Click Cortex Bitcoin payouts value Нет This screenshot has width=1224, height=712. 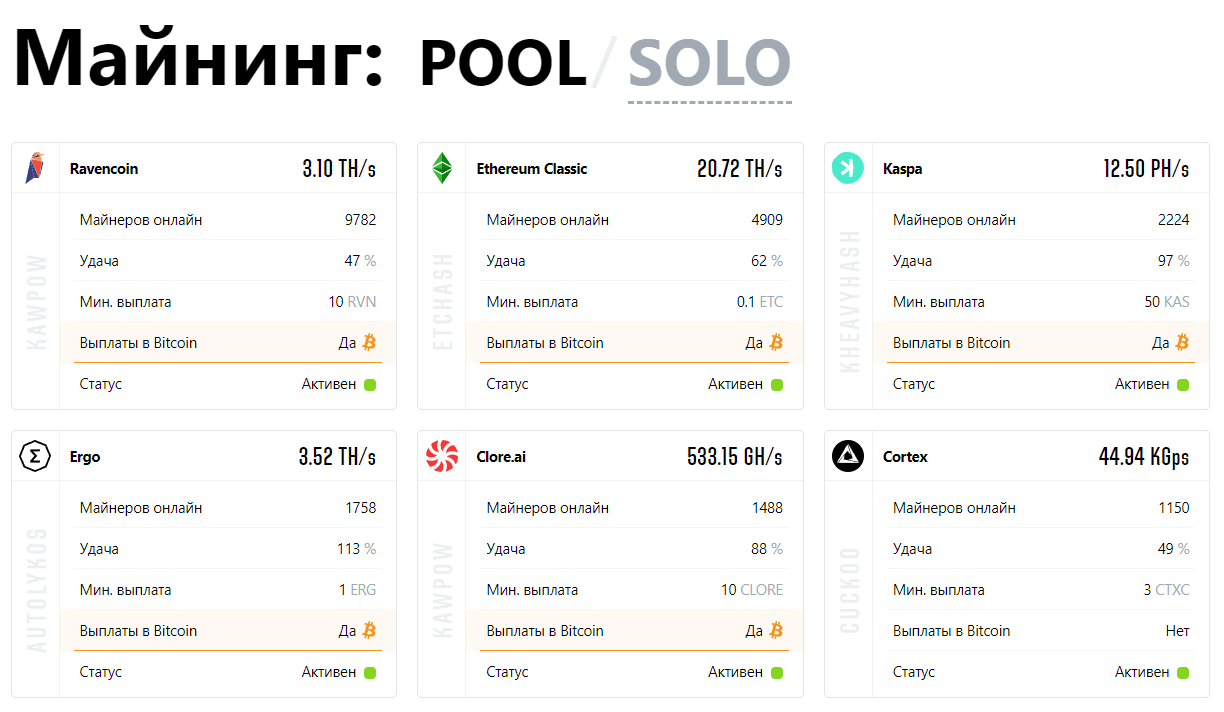tap(1178, 631)
